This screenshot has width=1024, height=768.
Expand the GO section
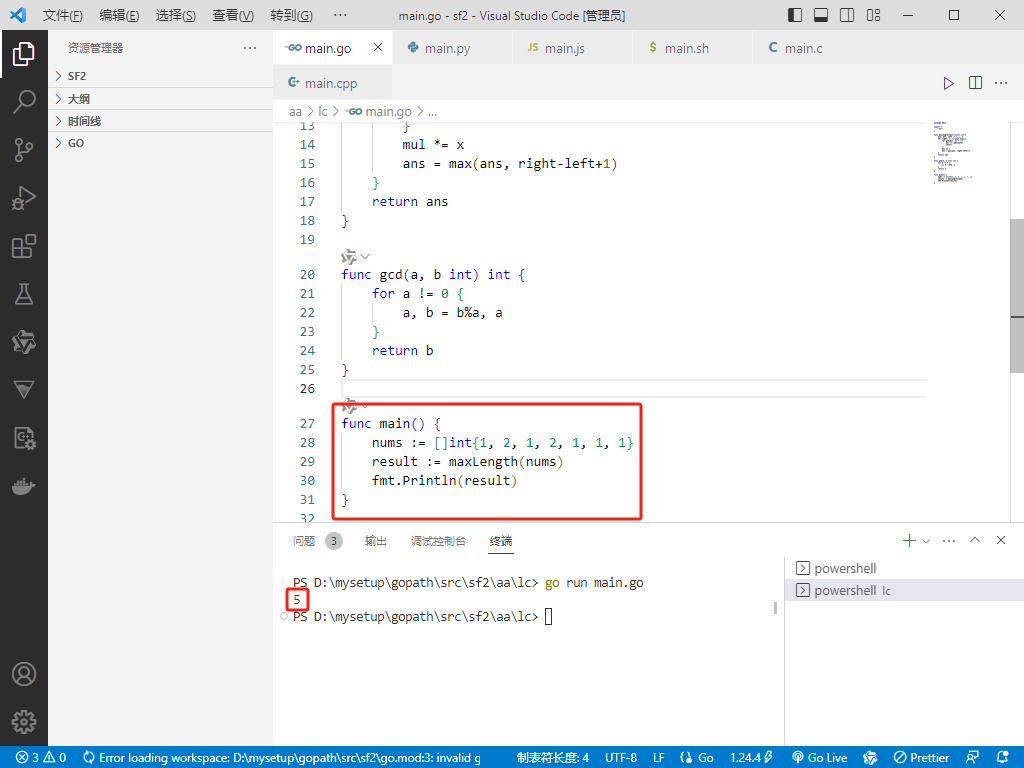161,143
